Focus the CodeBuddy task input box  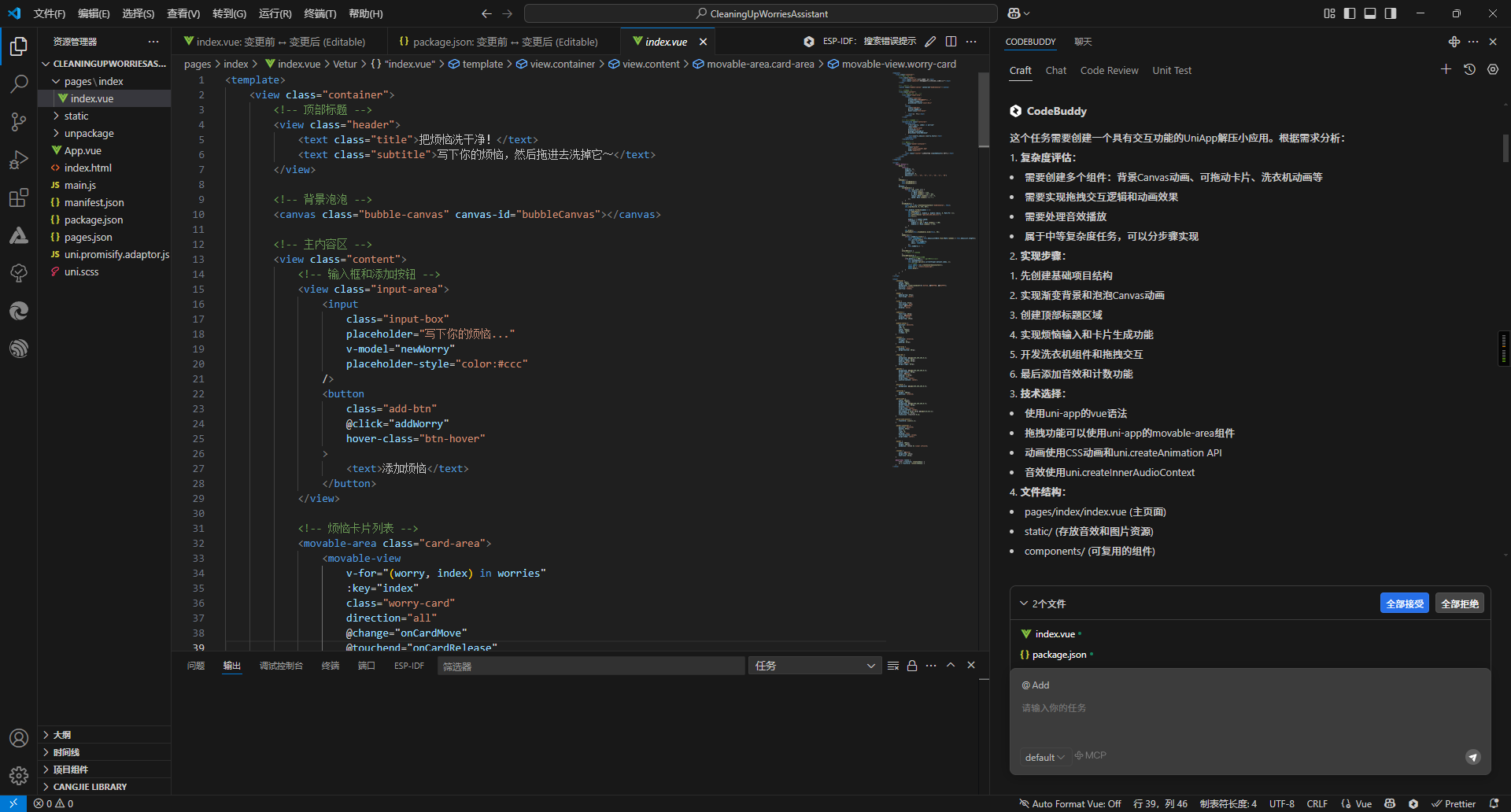[1250, 708]
